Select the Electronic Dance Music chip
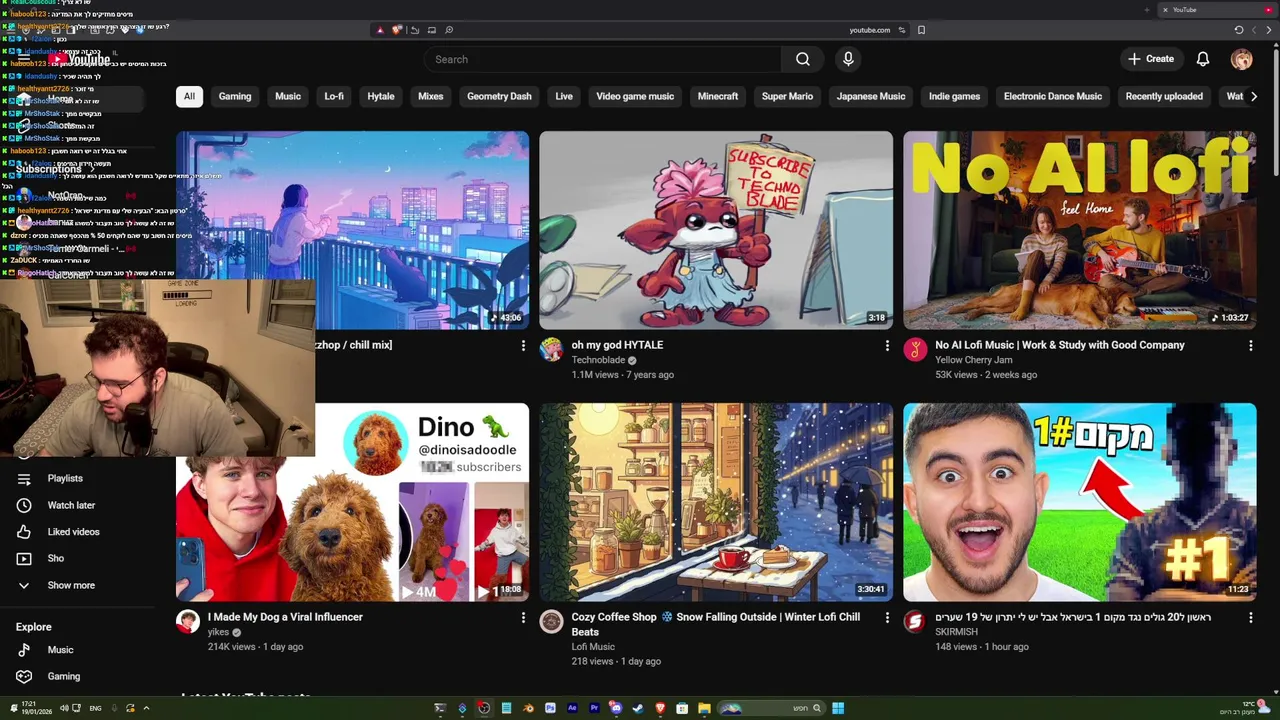 click(x=1053, y=96)
